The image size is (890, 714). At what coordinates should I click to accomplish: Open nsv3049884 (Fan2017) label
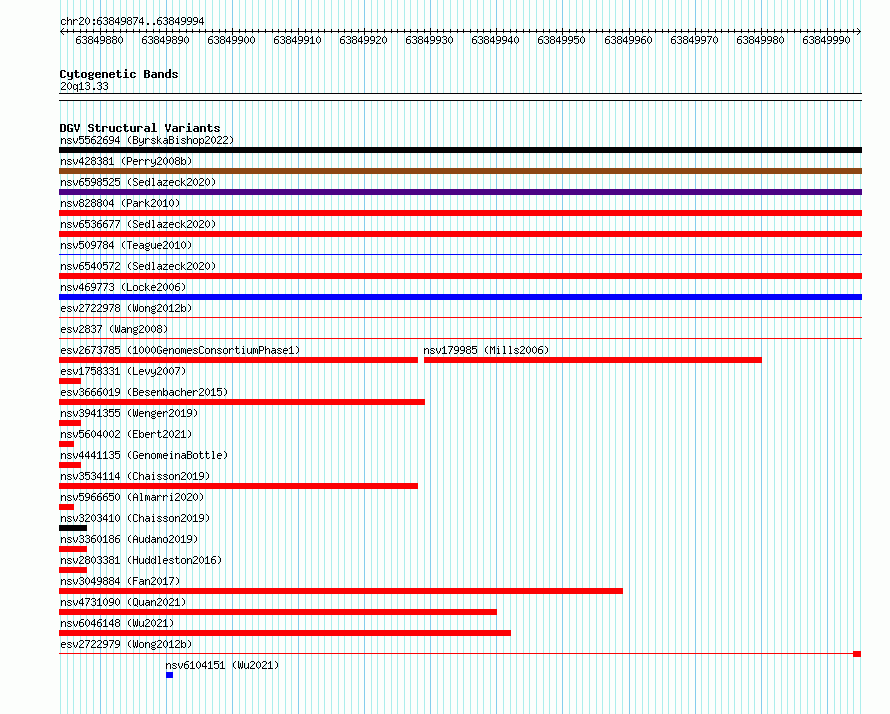click(x=120, y=581)
